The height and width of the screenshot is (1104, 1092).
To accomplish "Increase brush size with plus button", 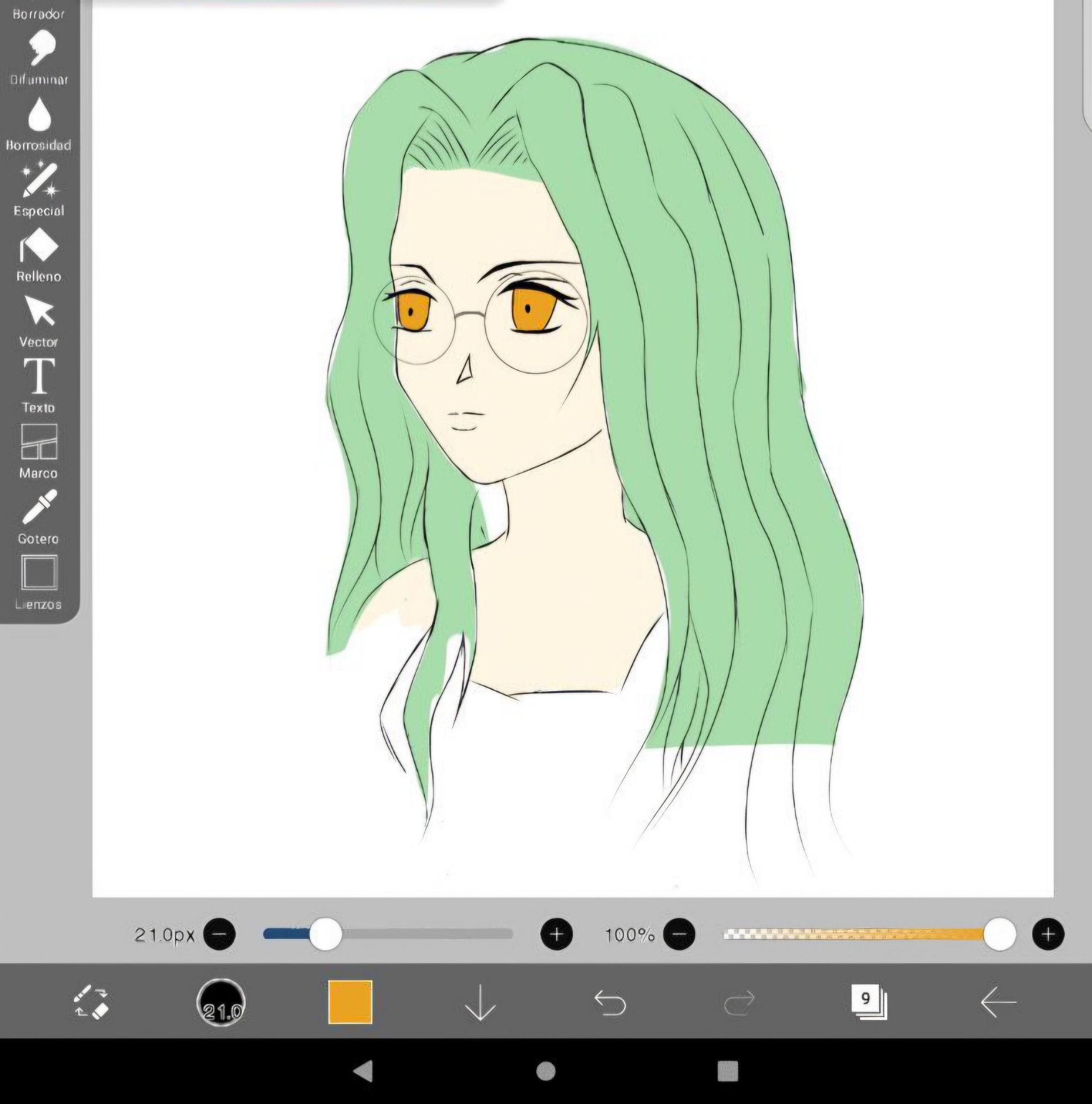I will click(x=556, y=935).
